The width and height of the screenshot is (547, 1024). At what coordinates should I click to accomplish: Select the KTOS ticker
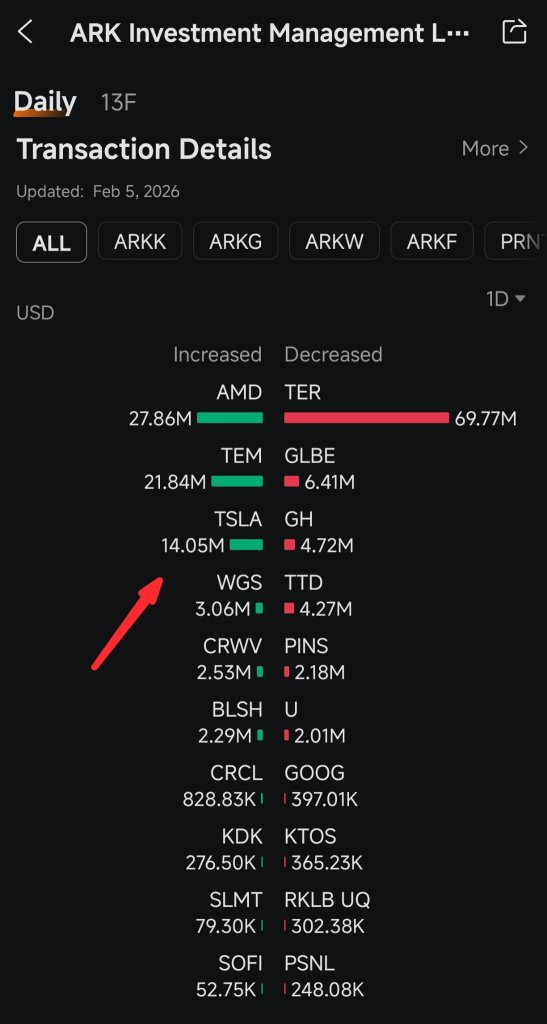[x=310, y=836]
